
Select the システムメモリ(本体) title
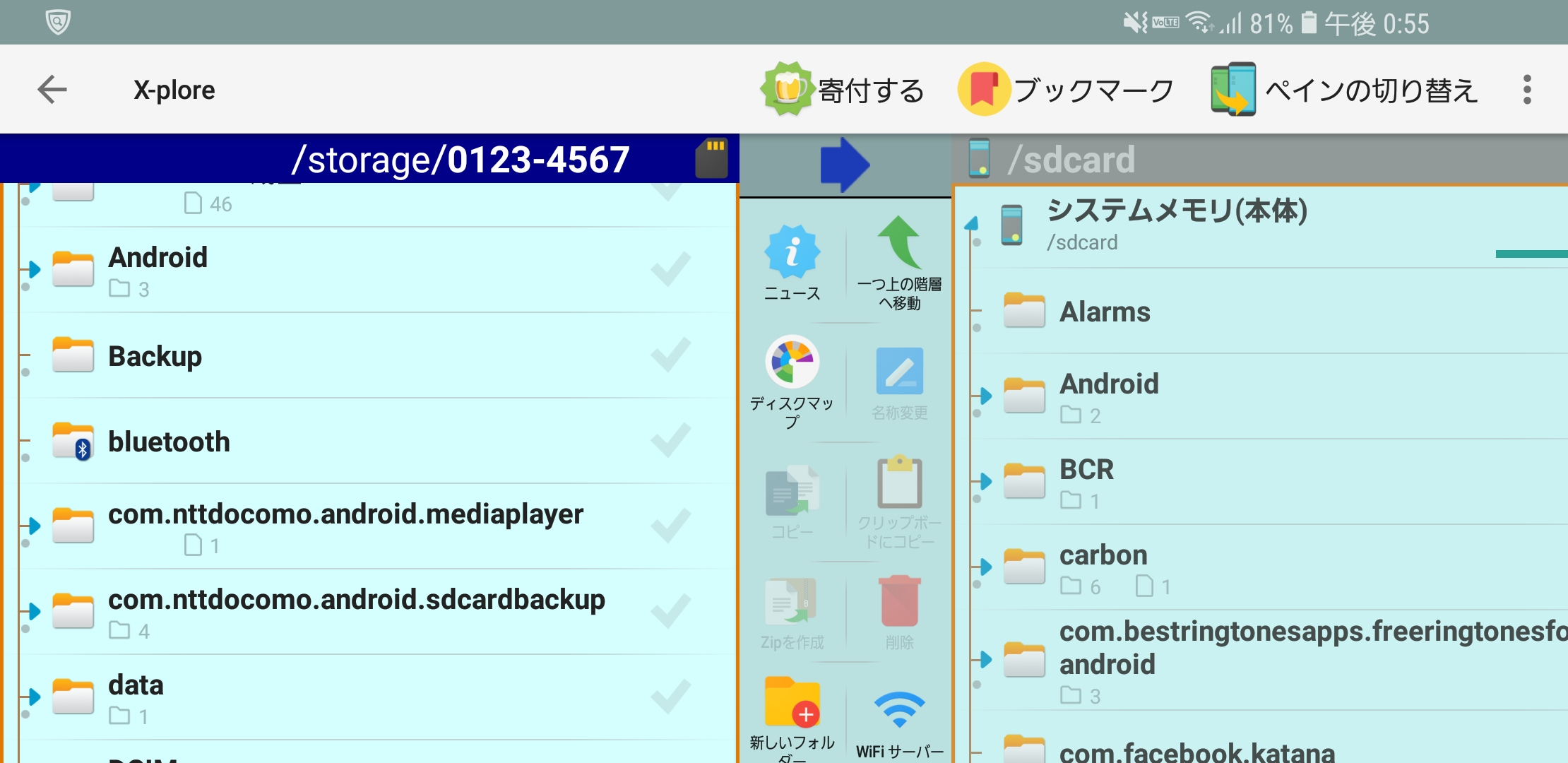(x=1176, y=210)
